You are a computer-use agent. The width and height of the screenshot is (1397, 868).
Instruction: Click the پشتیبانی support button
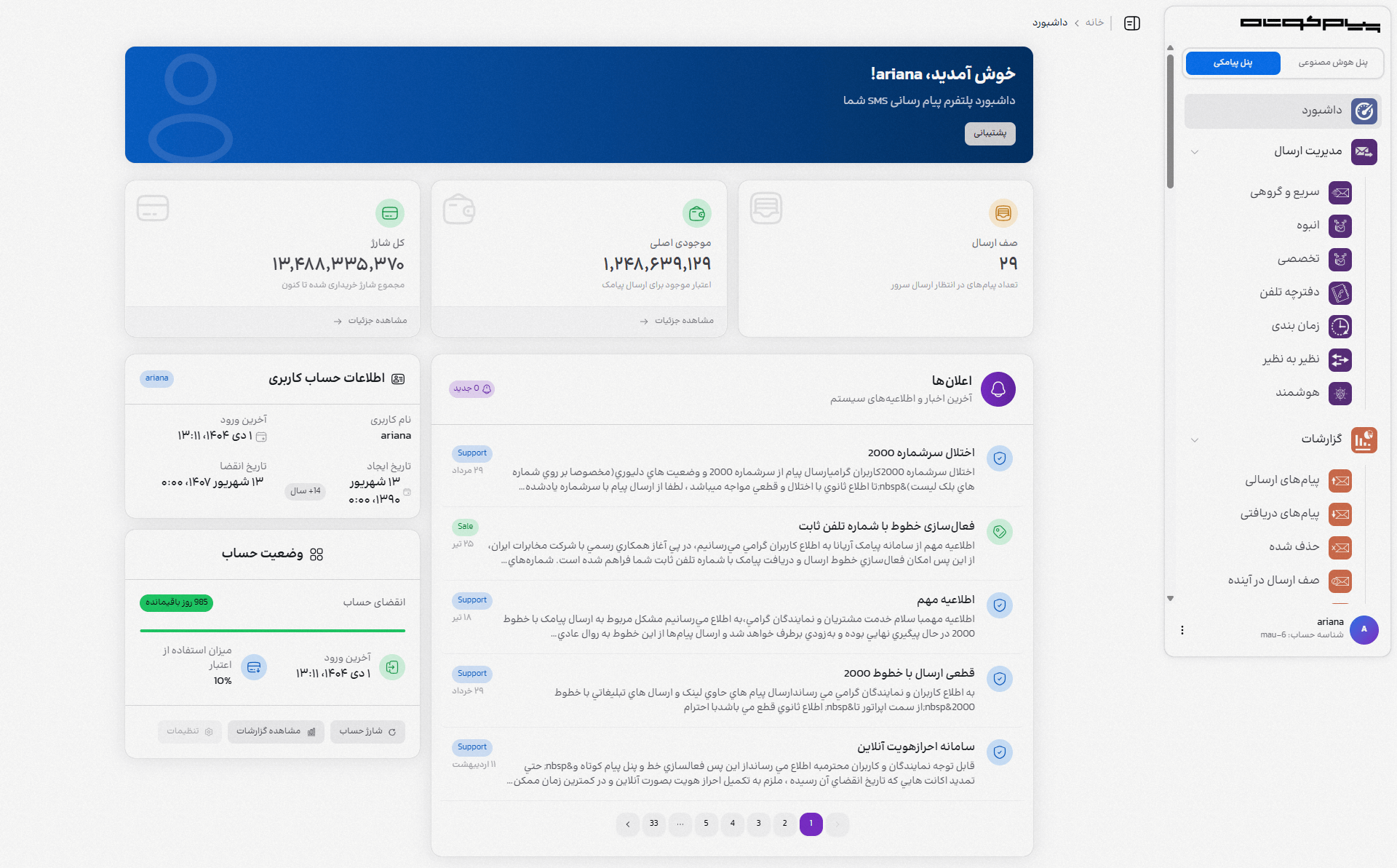990,133
